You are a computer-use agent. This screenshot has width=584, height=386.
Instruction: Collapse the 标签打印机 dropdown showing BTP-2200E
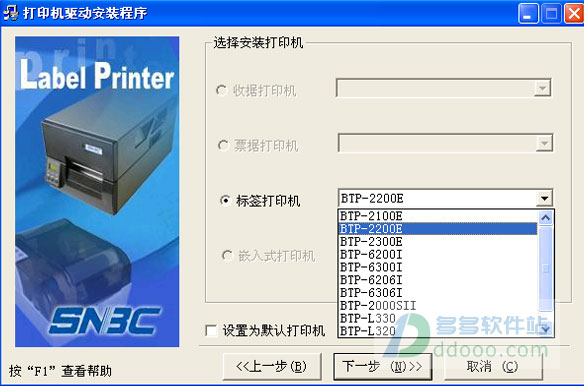[x=545, y=198]
